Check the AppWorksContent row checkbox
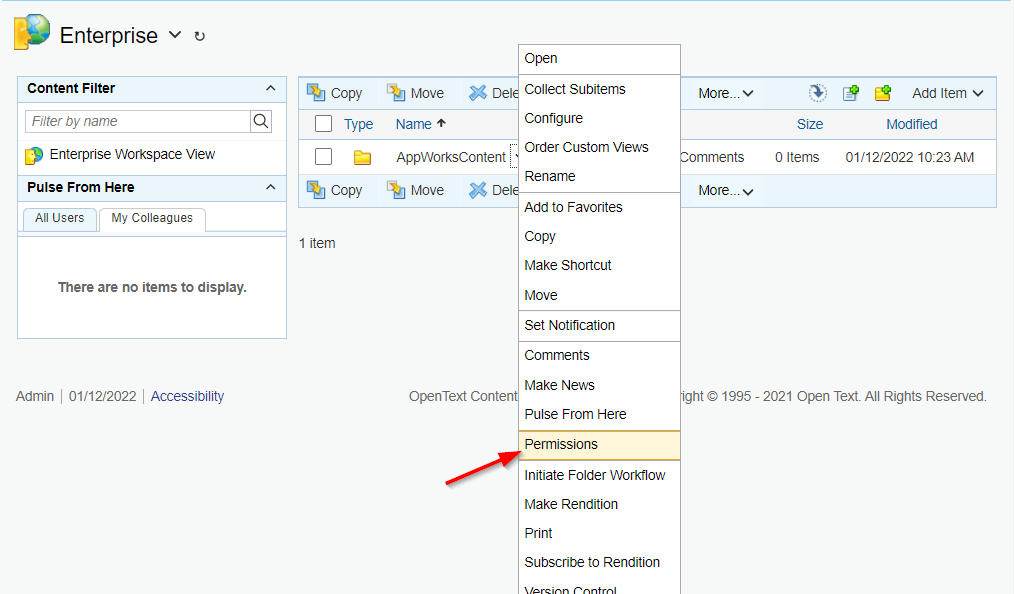This screenshot has height=594, width=1014. coord(323,157)
